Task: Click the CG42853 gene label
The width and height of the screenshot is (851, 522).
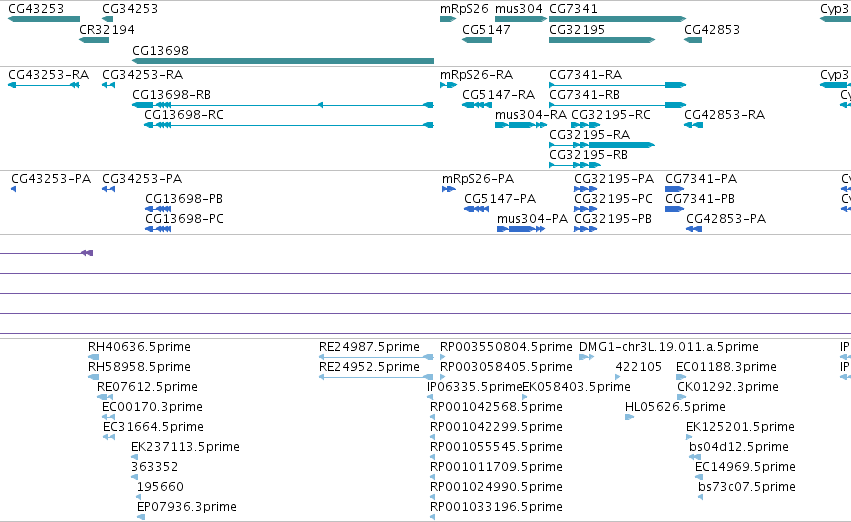Action: click(x=712, y=29)
